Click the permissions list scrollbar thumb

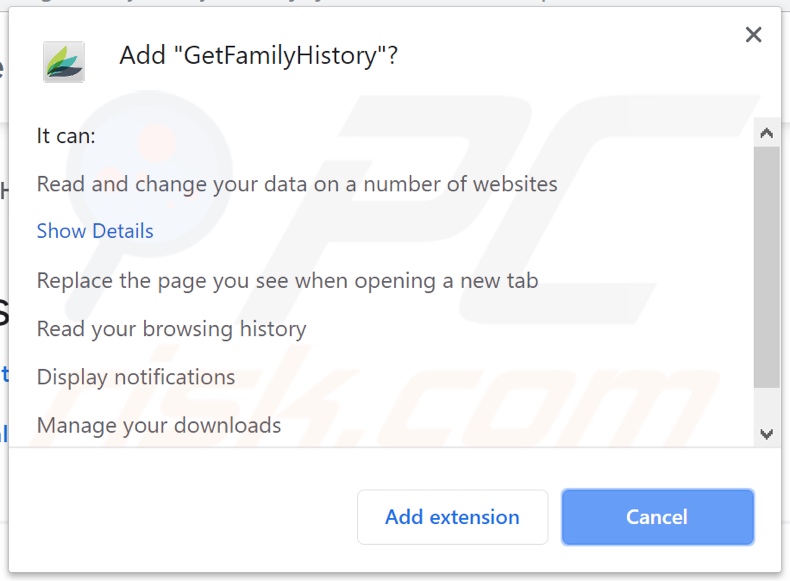click(767, 265)
